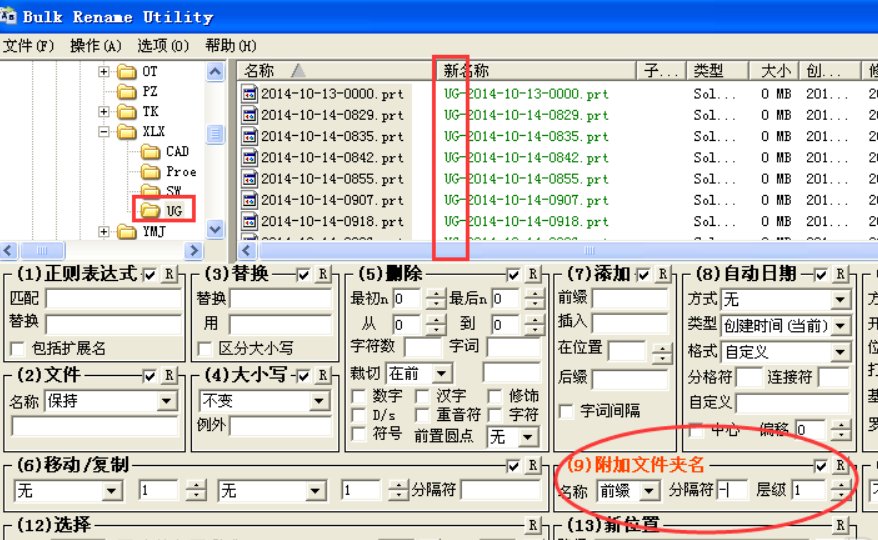Reset the 移动/复制 panel with R button
878x540 pixels.
coord(533,465)
